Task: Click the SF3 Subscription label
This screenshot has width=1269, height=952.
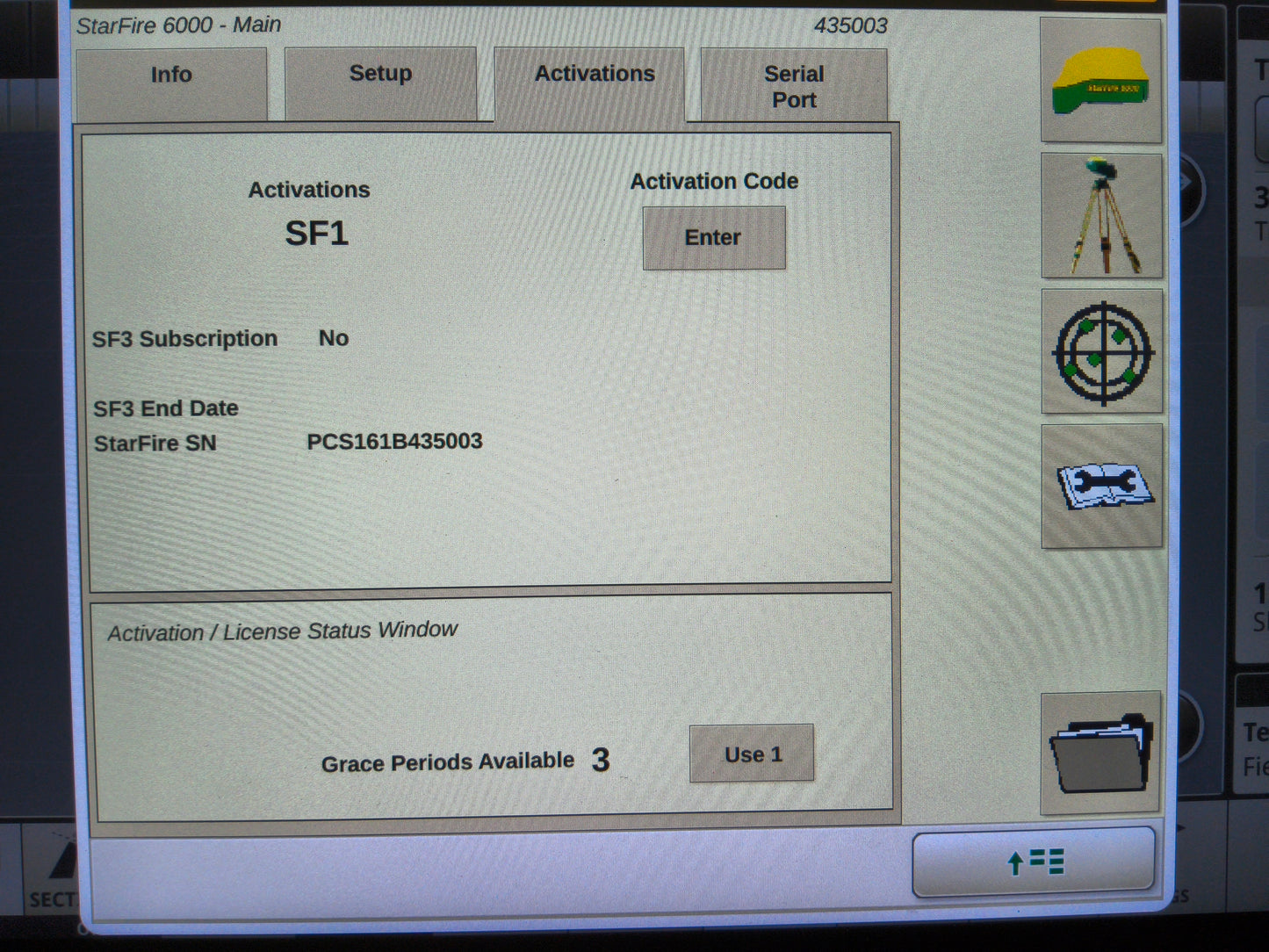Action: pos(185,339)
